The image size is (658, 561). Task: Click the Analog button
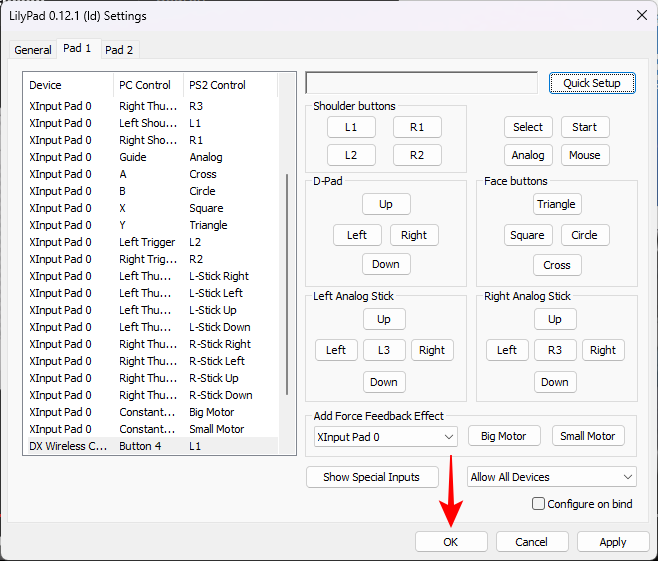528,155
